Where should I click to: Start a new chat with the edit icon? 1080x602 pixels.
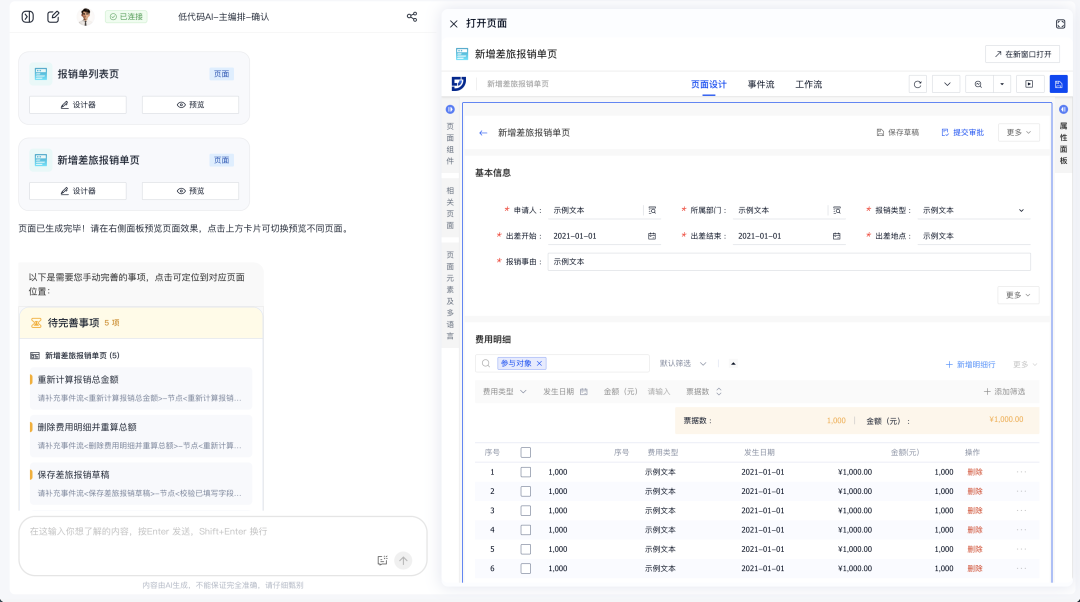53,17
